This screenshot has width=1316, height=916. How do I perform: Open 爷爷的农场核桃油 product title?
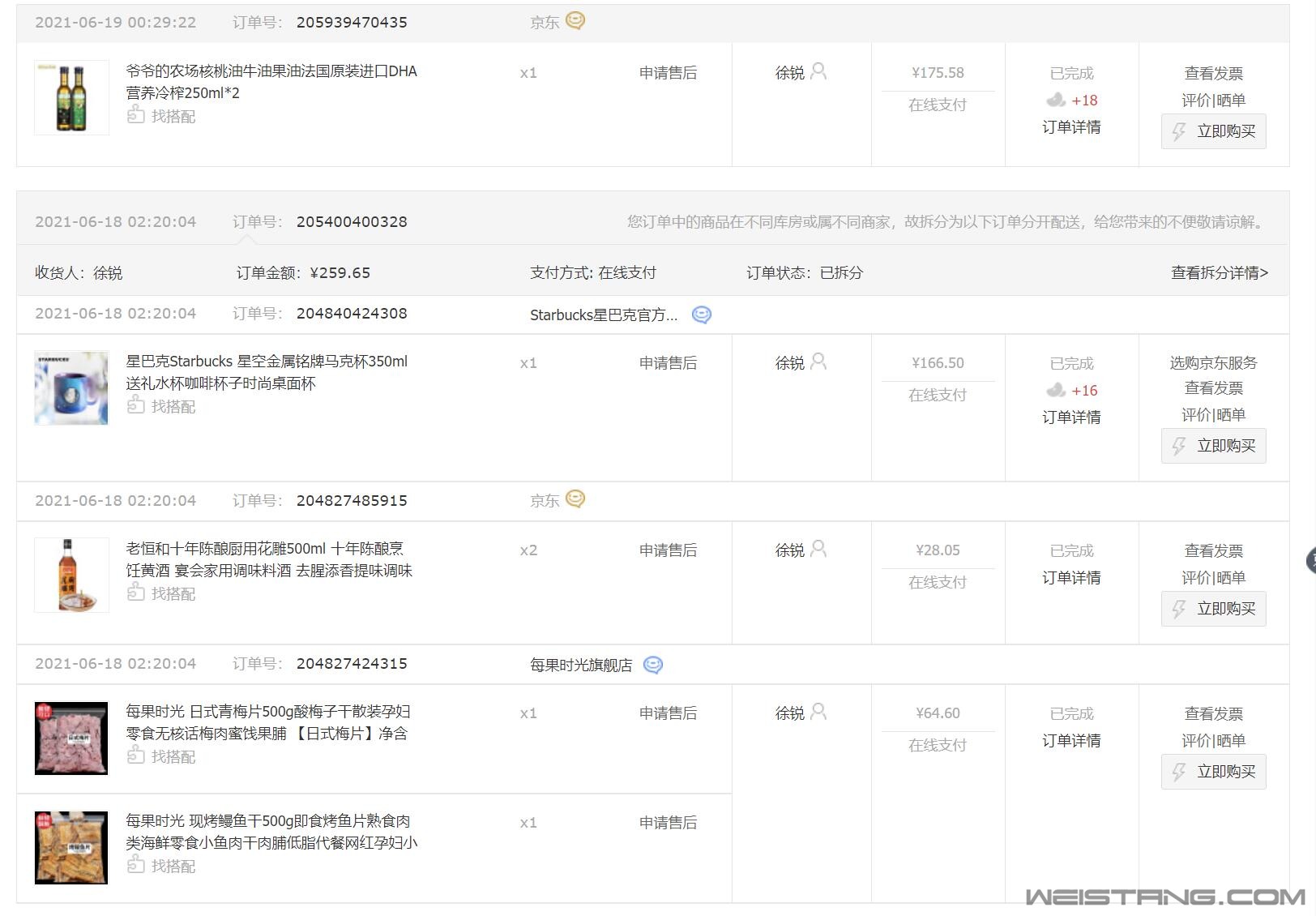pos(271,82)
